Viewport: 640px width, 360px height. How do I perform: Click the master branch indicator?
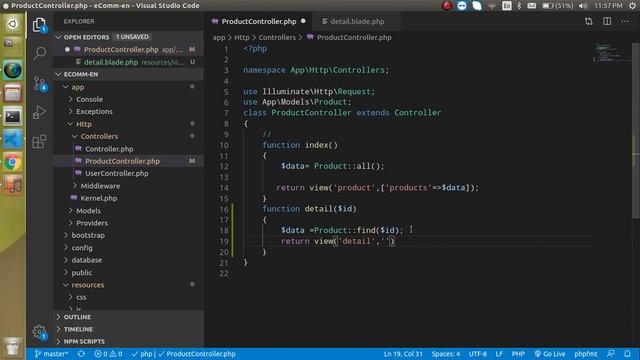pos(51,354)
